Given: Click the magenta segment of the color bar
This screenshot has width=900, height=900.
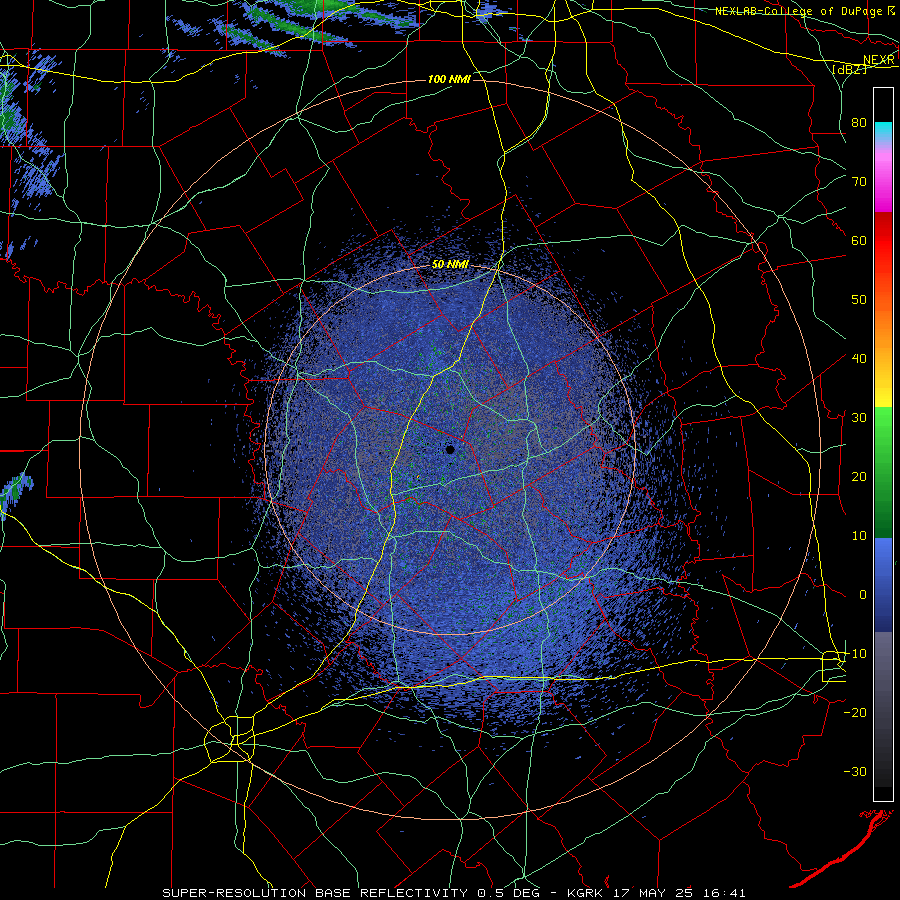Looking at the screenshot, I should [883, 184].
